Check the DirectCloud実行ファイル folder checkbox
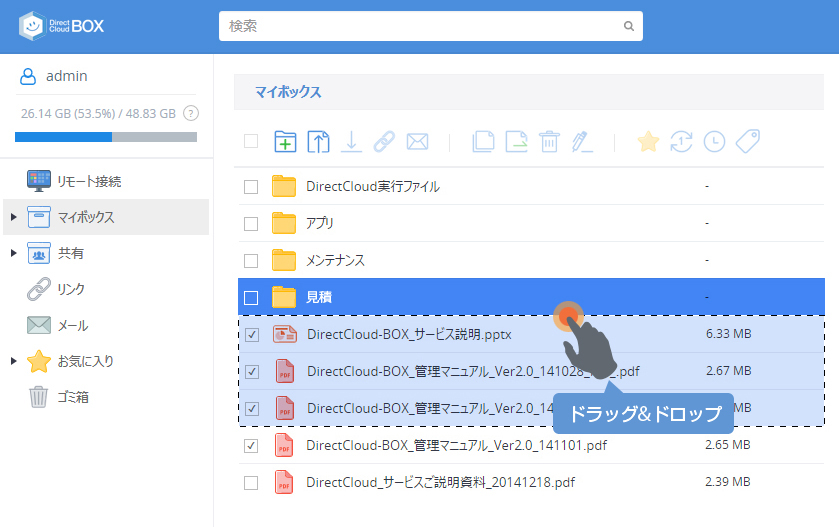The width and height of the screenshot is (839, 527). click(251, 187)
